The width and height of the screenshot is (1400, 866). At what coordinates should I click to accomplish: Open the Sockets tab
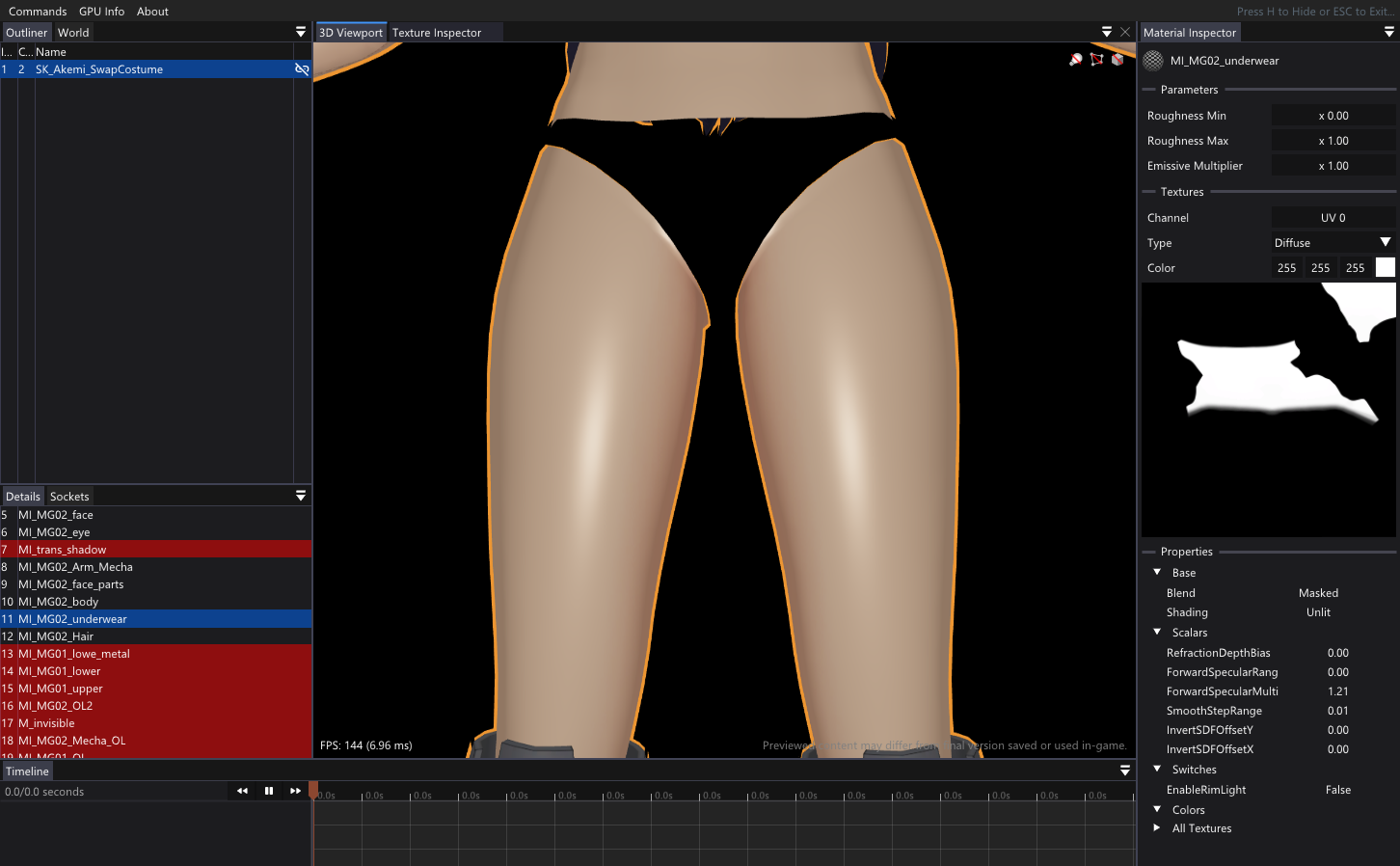pyautogui.click(x=69, y=497)
